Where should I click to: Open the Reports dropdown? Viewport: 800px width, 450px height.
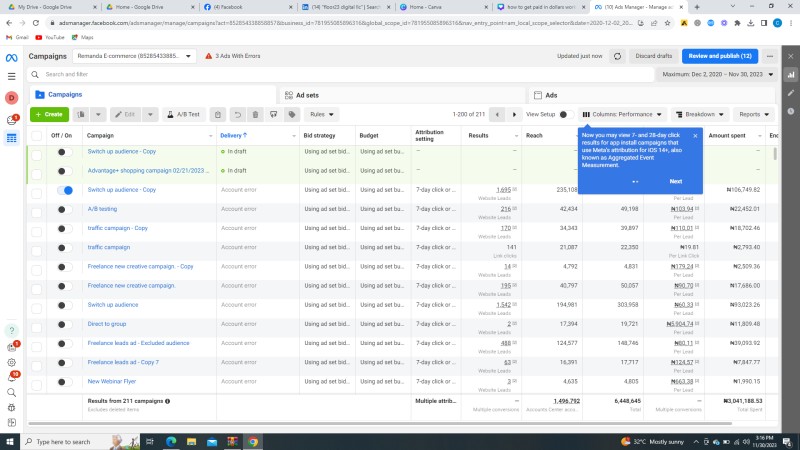(x=754, y=114)
